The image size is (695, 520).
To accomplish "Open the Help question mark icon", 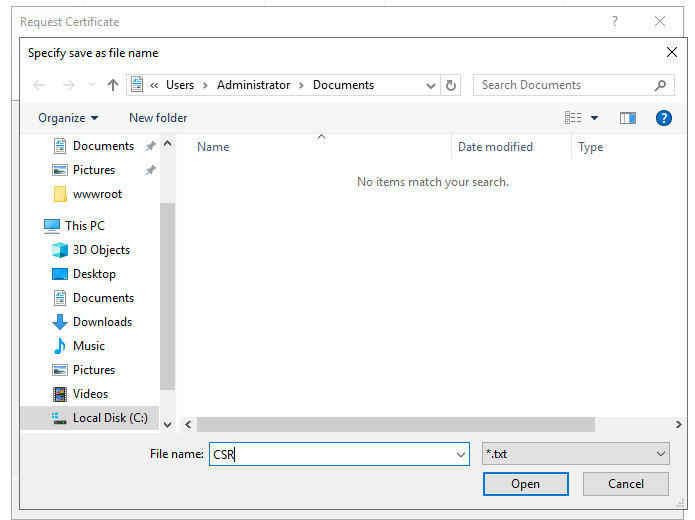I will (x=663, y=118).
